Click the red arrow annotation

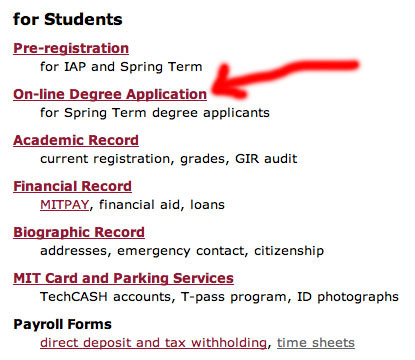click(x=284, y=79)
